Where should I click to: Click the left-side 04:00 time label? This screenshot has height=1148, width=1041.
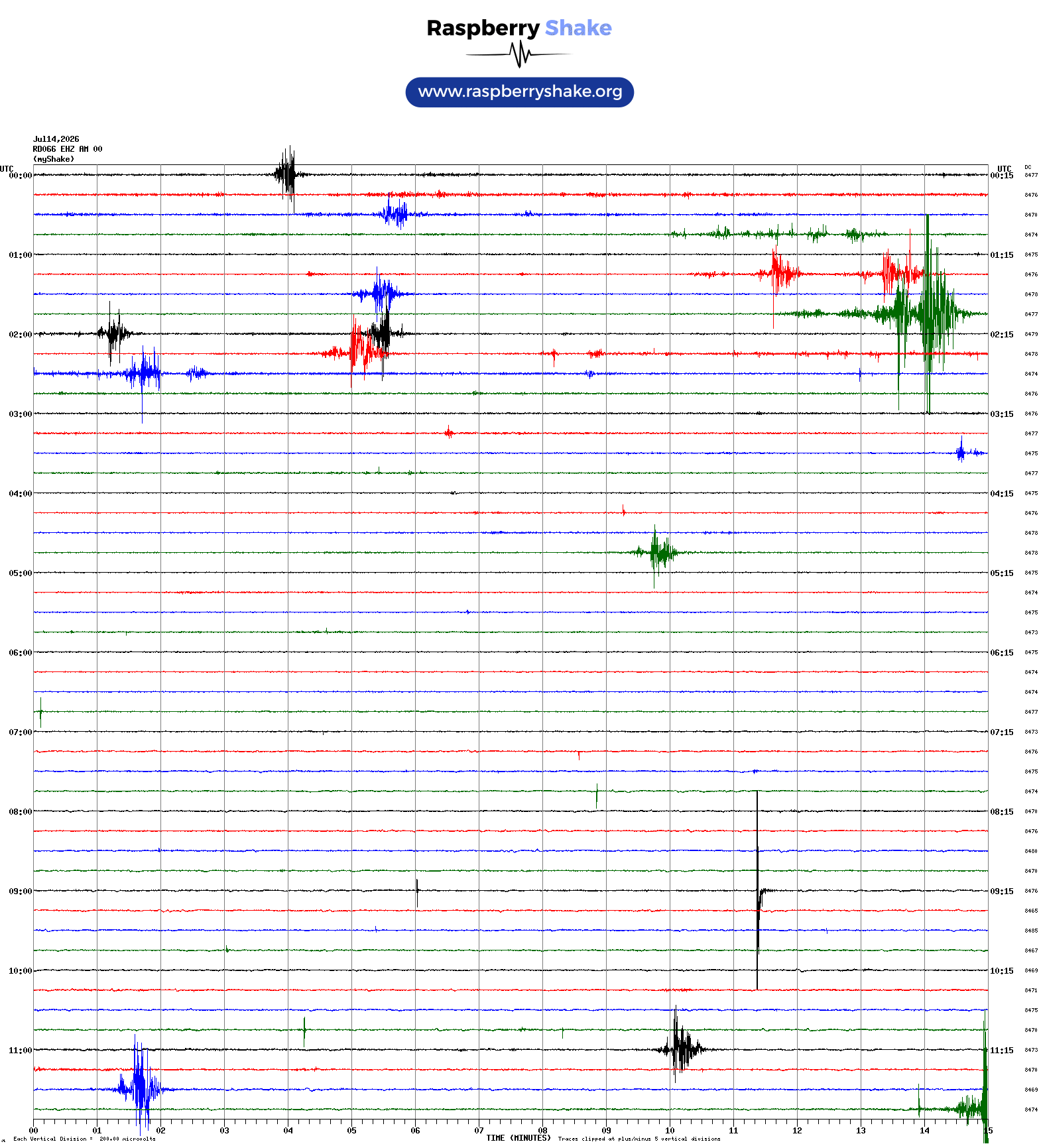pyautogui.click(x=21, y=494)
